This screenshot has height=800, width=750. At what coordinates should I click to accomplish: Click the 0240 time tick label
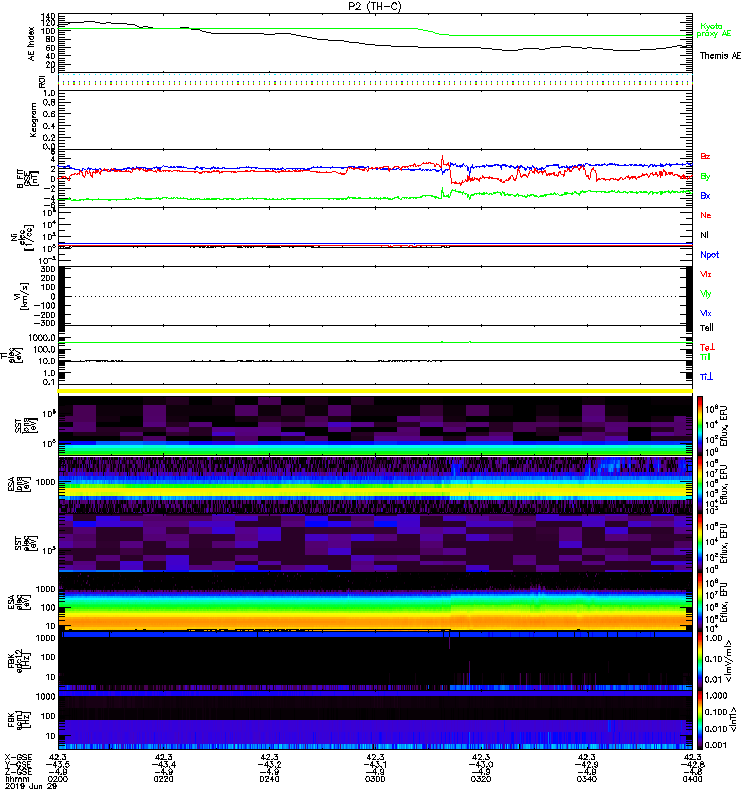pyautogui.click(x=269, y=779)
